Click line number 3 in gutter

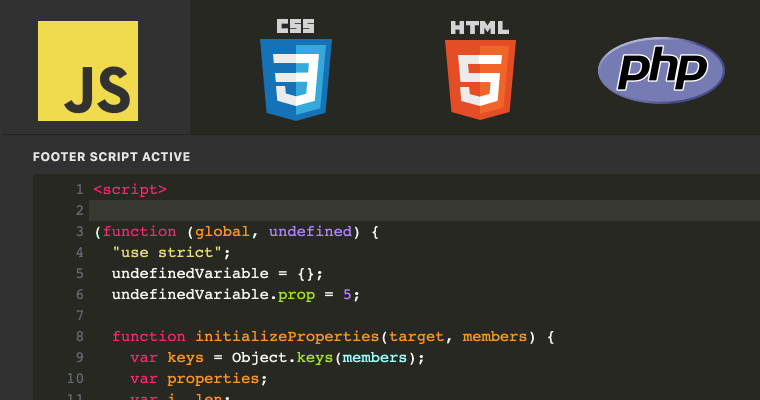(79, 232)
